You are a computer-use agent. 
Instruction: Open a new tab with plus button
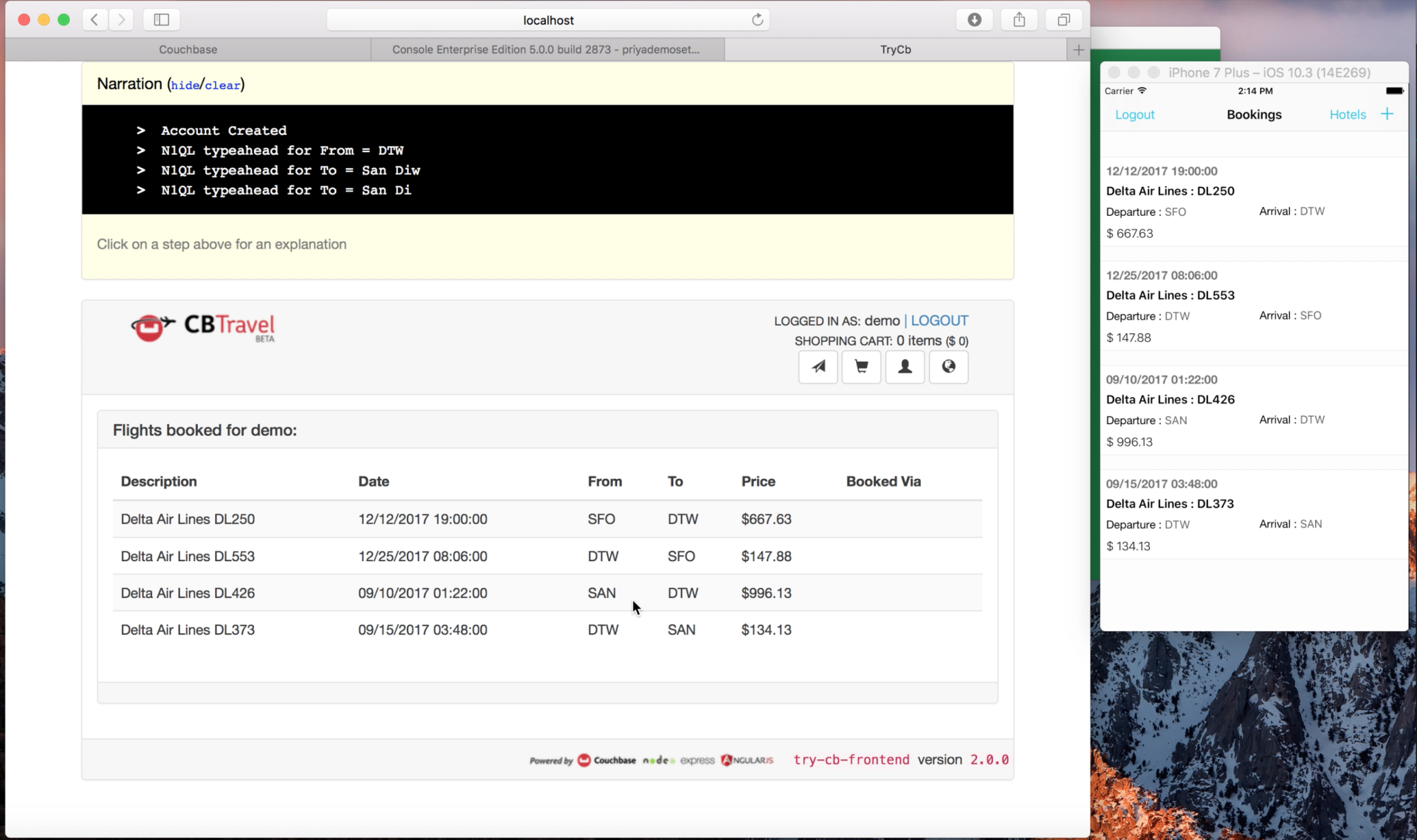pyautogui.click(x=1079, y=50)
